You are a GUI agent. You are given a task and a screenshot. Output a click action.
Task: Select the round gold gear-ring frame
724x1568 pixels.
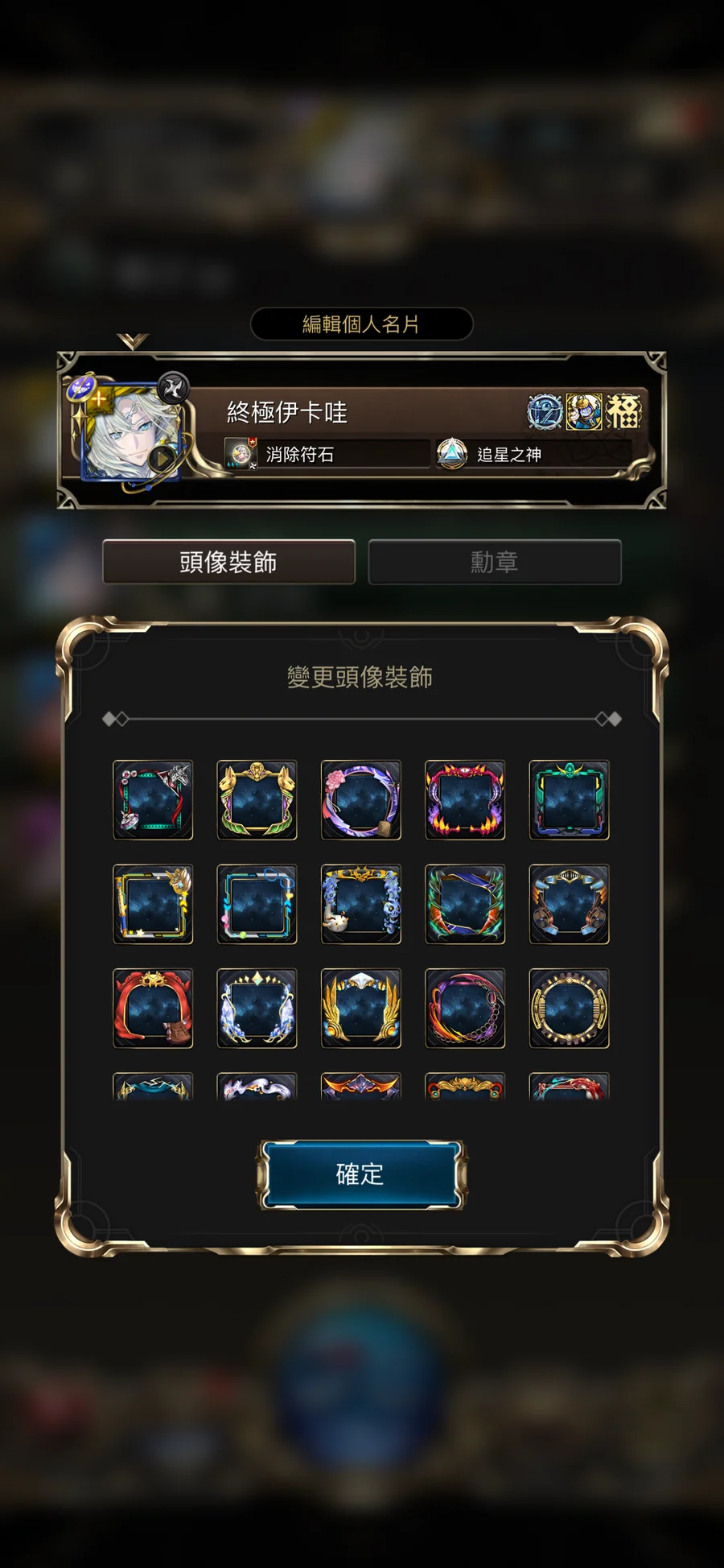pyautogui.click(x=569, y=1008)
